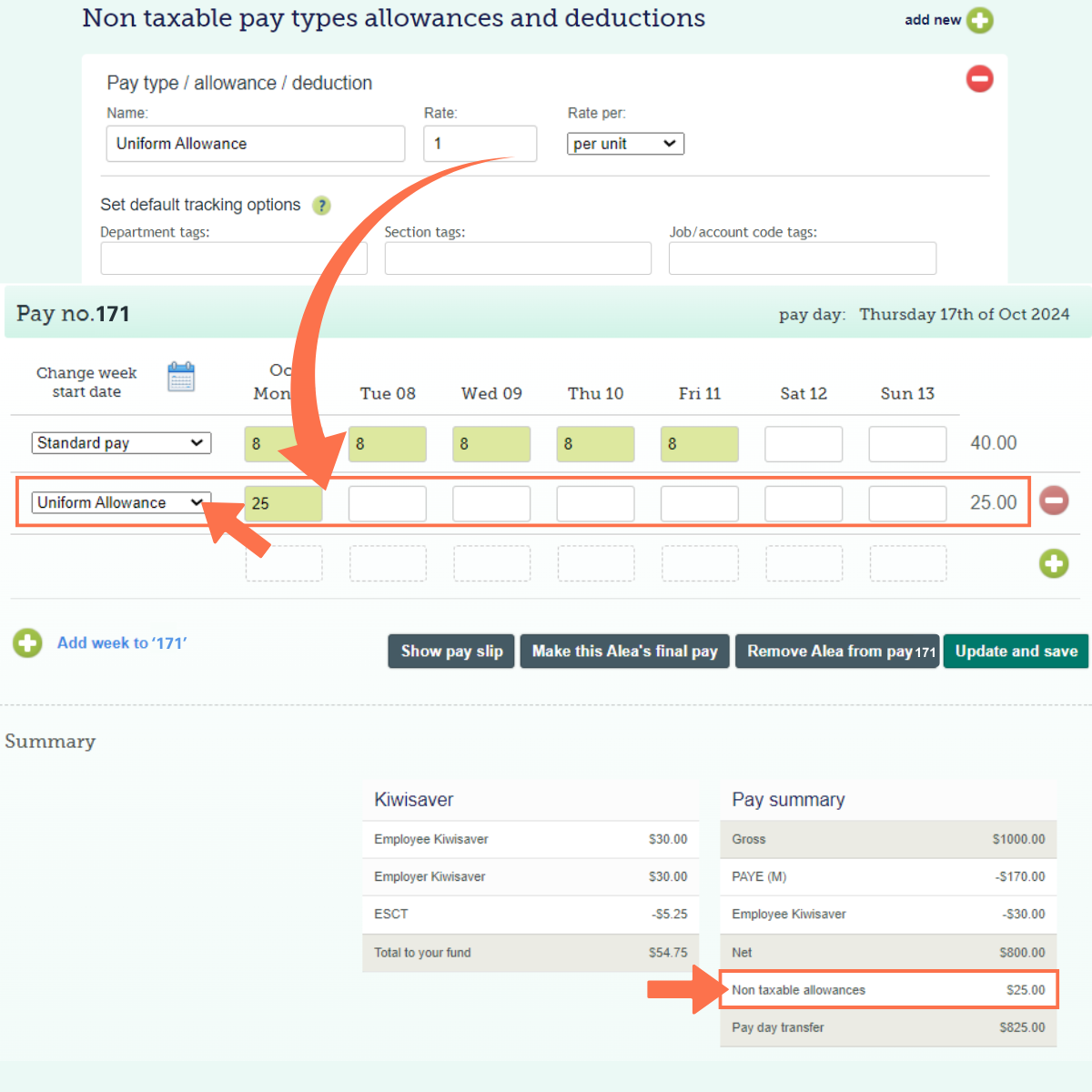Open the Standard pay dropdown
This screenshot has width=1092, height=1092.
121,442
